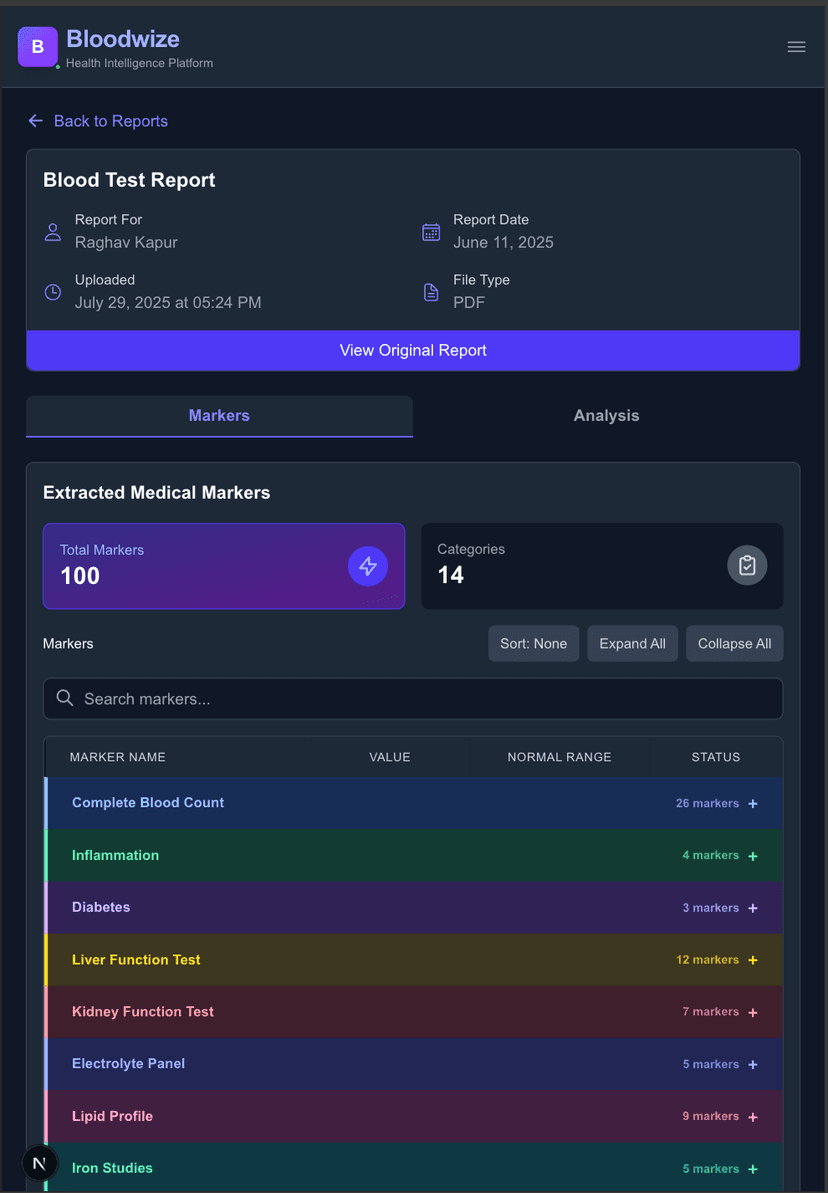Screen dimensions: 828x1193
Task: Click the clipboard check icon in Categories
Action: click(x=747, y=565)
